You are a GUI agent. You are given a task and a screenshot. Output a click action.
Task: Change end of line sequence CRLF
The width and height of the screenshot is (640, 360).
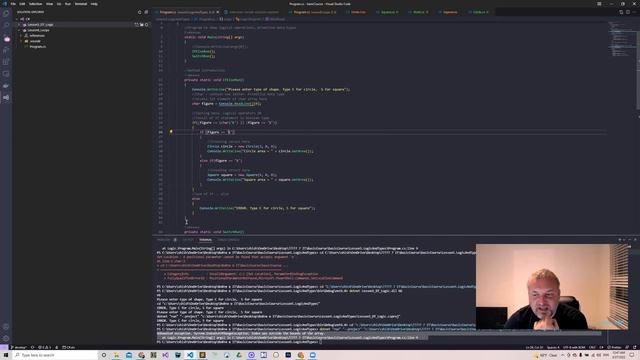(592, 347)
